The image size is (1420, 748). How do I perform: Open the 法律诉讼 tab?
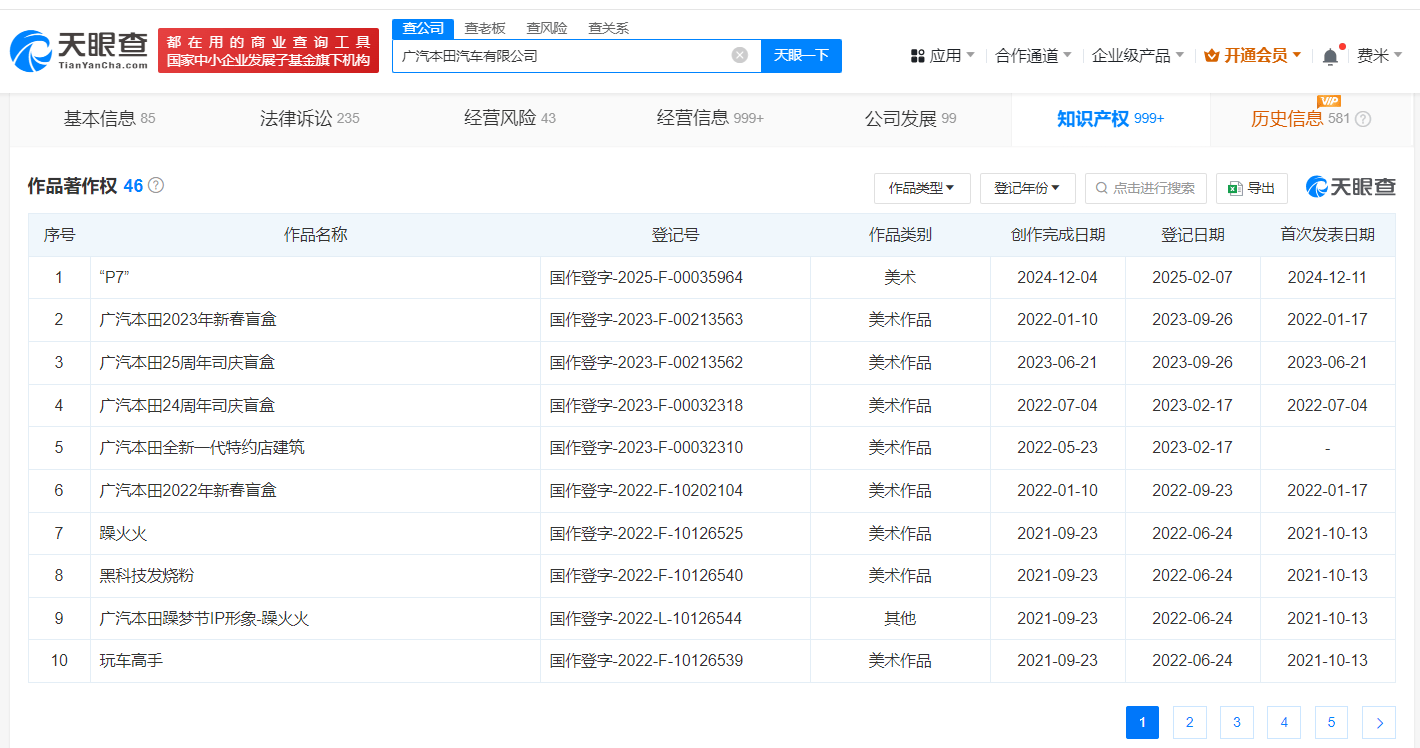(x=309, y=119)
